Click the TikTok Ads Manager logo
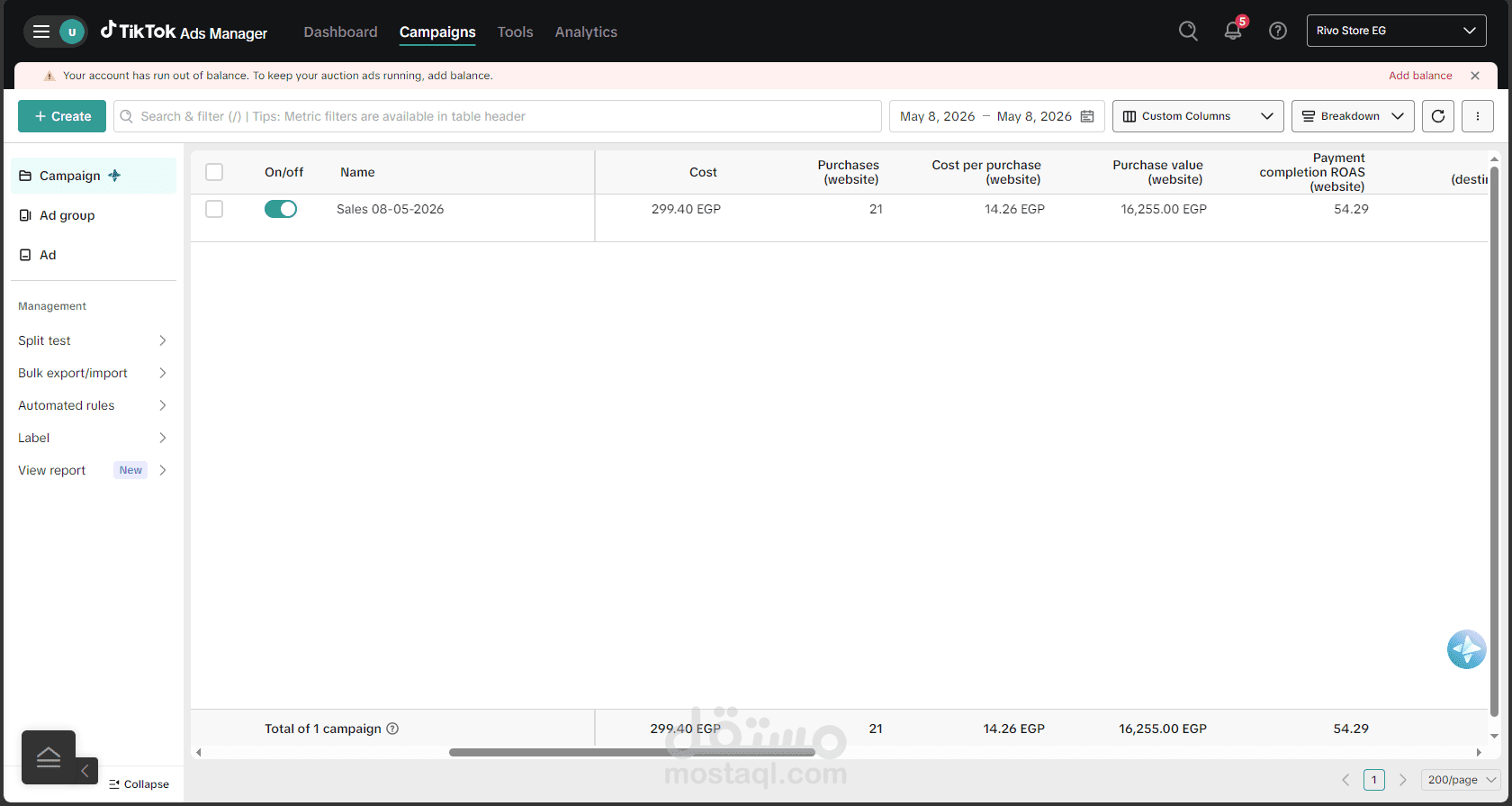Screen dimensions: 1512x806 tap(184, 32)
